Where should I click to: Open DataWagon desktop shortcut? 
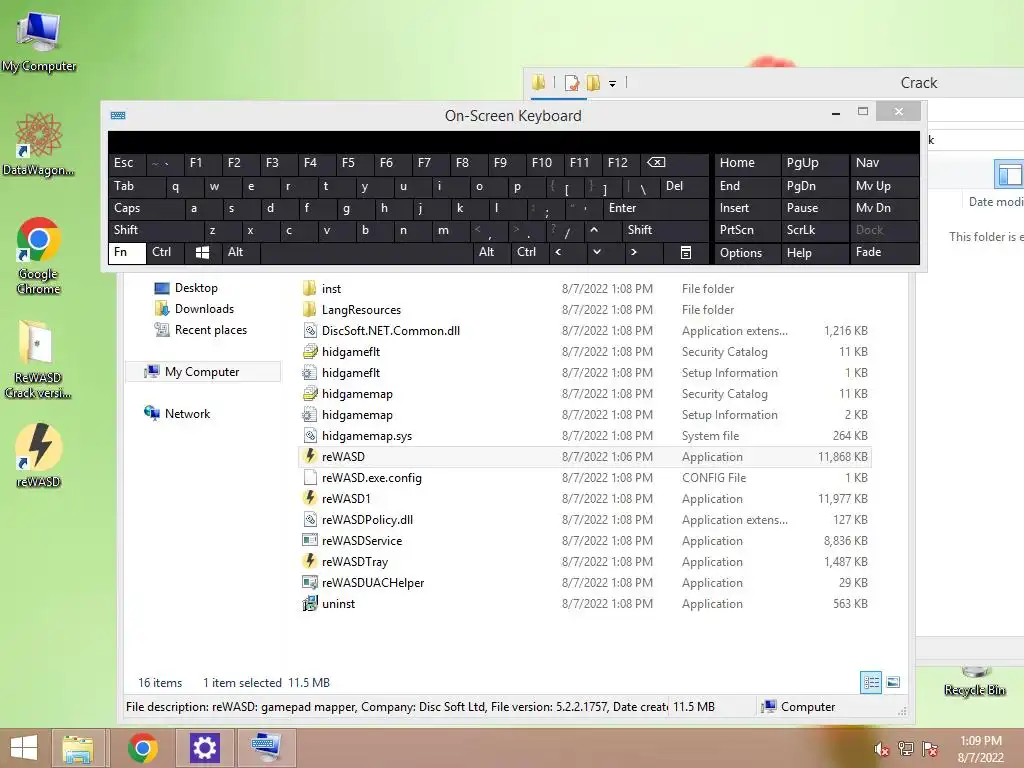click(39, 144)
